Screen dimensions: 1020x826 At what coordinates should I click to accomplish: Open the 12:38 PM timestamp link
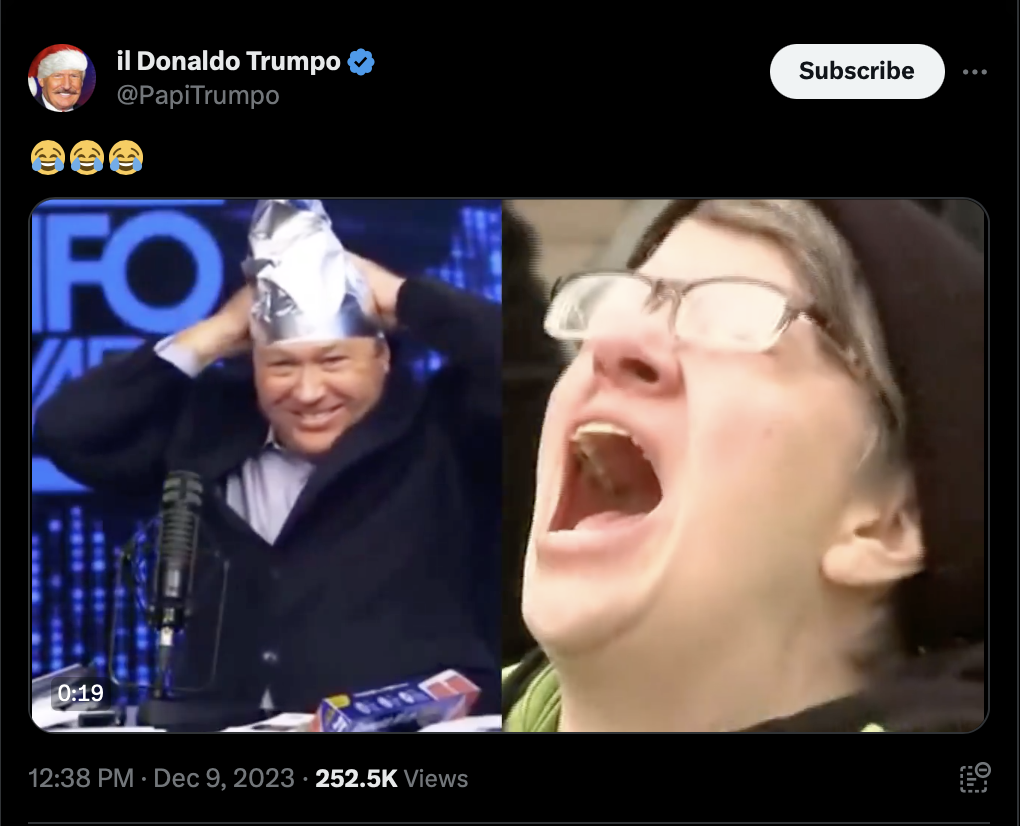tap(81, 779)
